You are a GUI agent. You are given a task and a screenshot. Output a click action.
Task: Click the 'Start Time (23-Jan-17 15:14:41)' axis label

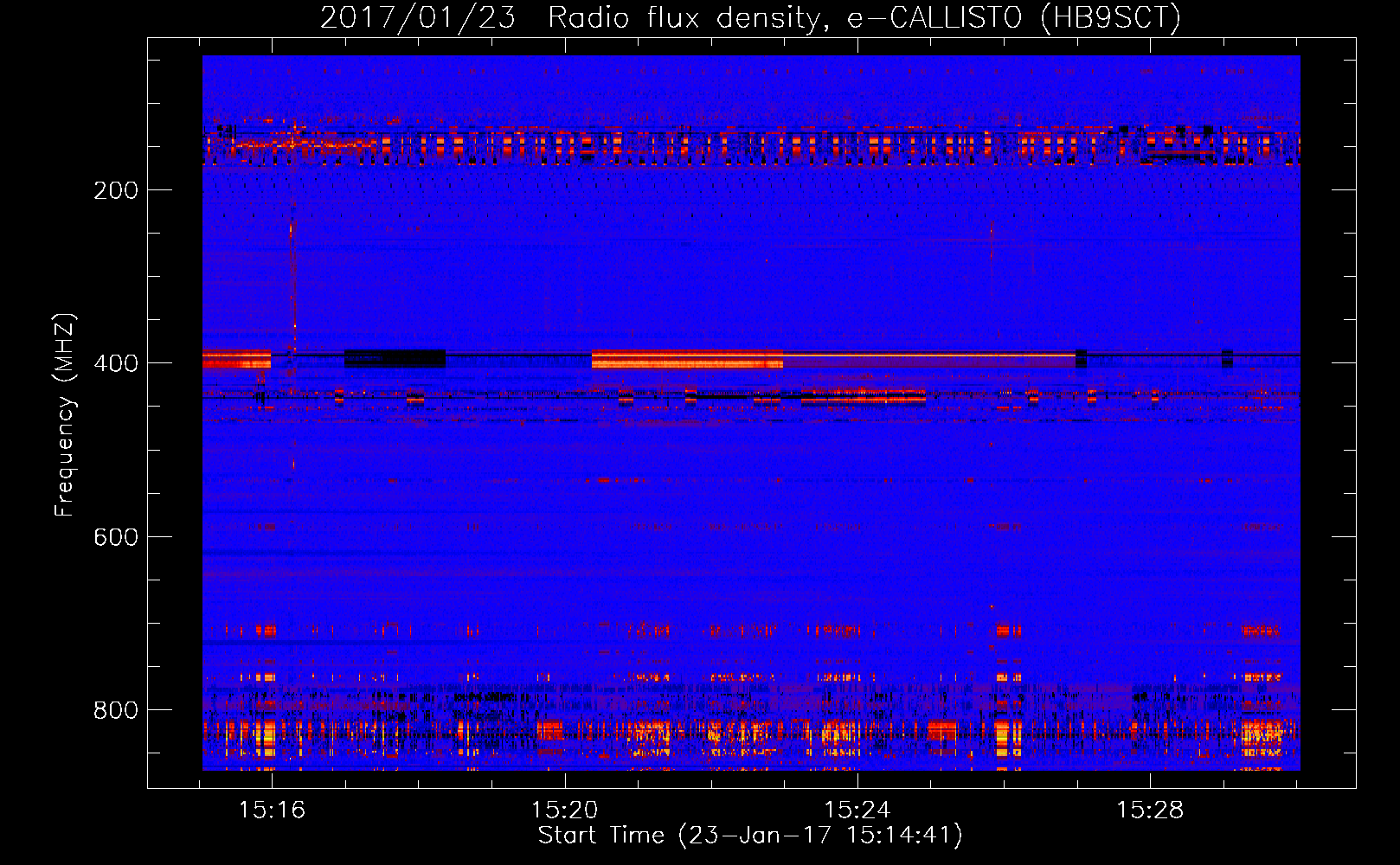[750, 836]
